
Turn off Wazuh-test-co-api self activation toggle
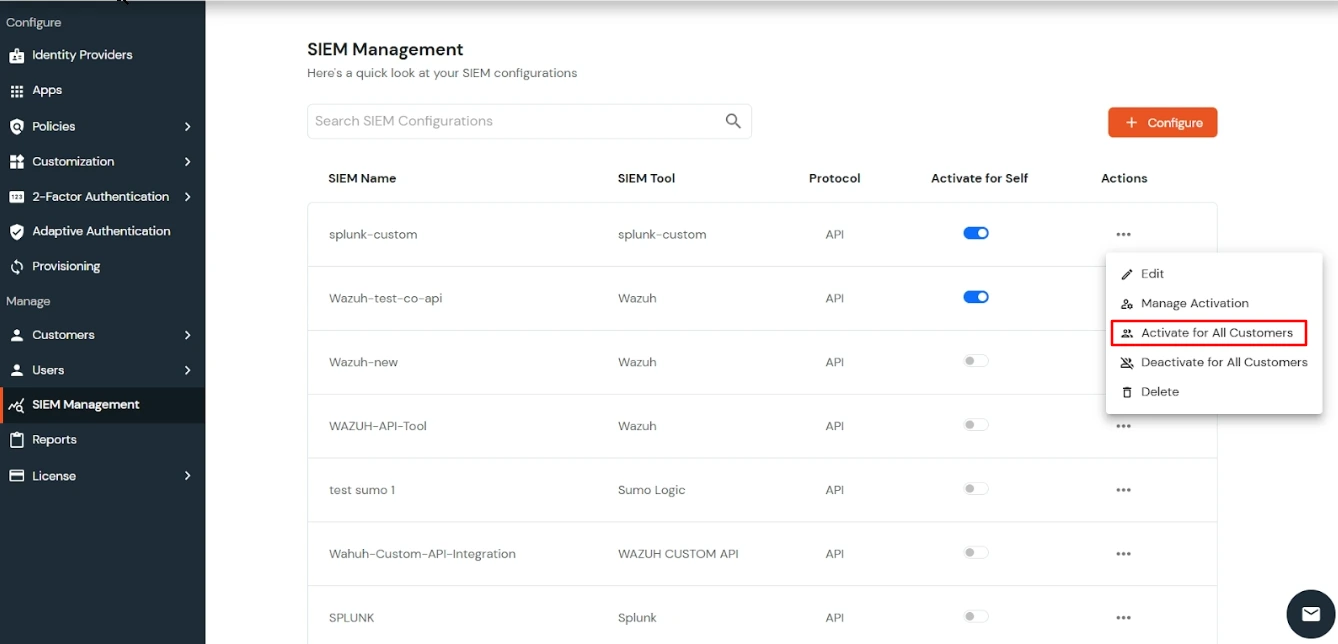tap(976, 297)
